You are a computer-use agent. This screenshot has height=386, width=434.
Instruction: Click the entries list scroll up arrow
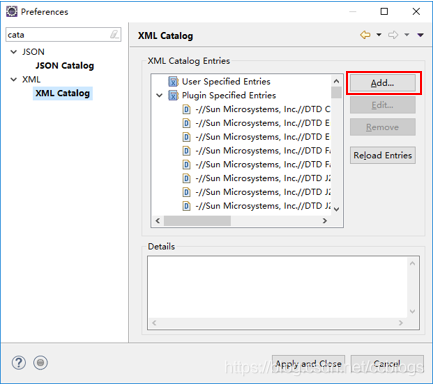click(x=337, y=81)
